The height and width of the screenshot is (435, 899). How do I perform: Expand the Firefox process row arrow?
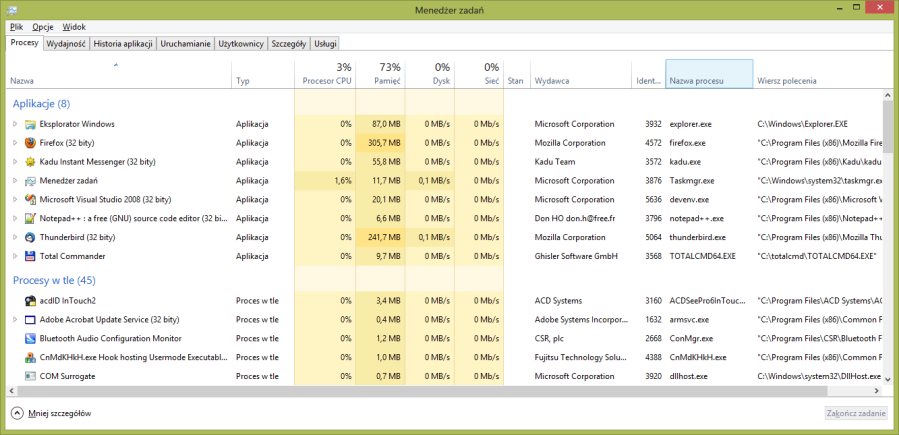[x=15, y=143]
